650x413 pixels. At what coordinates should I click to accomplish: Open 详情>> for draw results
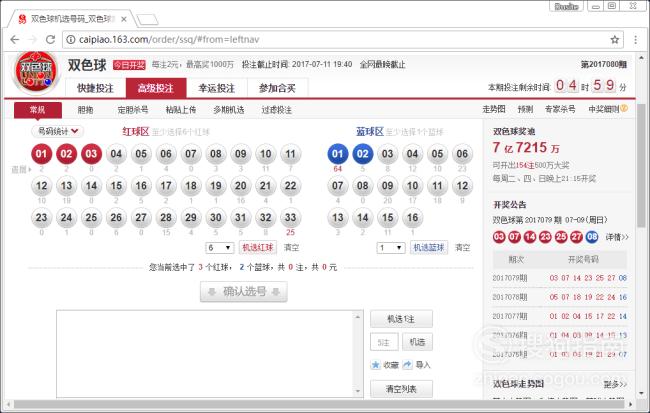click(x=617, y=237)
